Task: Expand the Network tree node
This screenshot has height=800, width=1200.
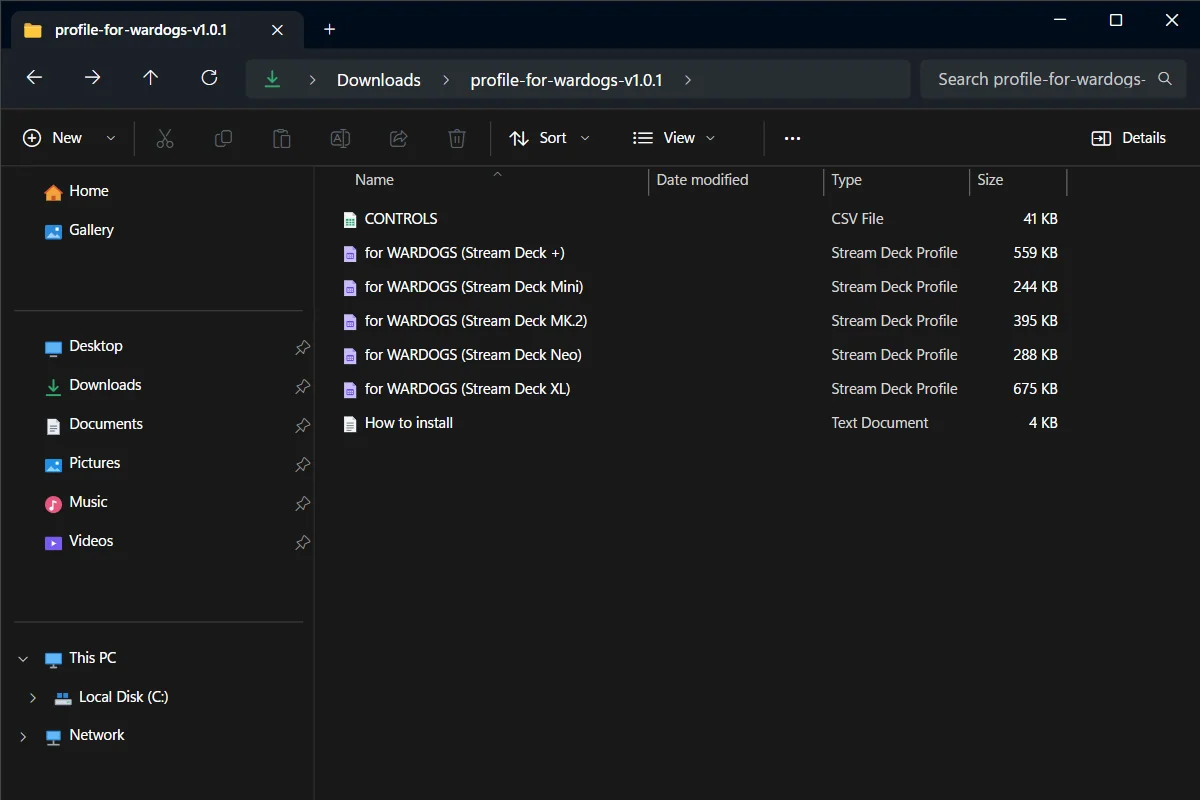Action: pos(23,736)
